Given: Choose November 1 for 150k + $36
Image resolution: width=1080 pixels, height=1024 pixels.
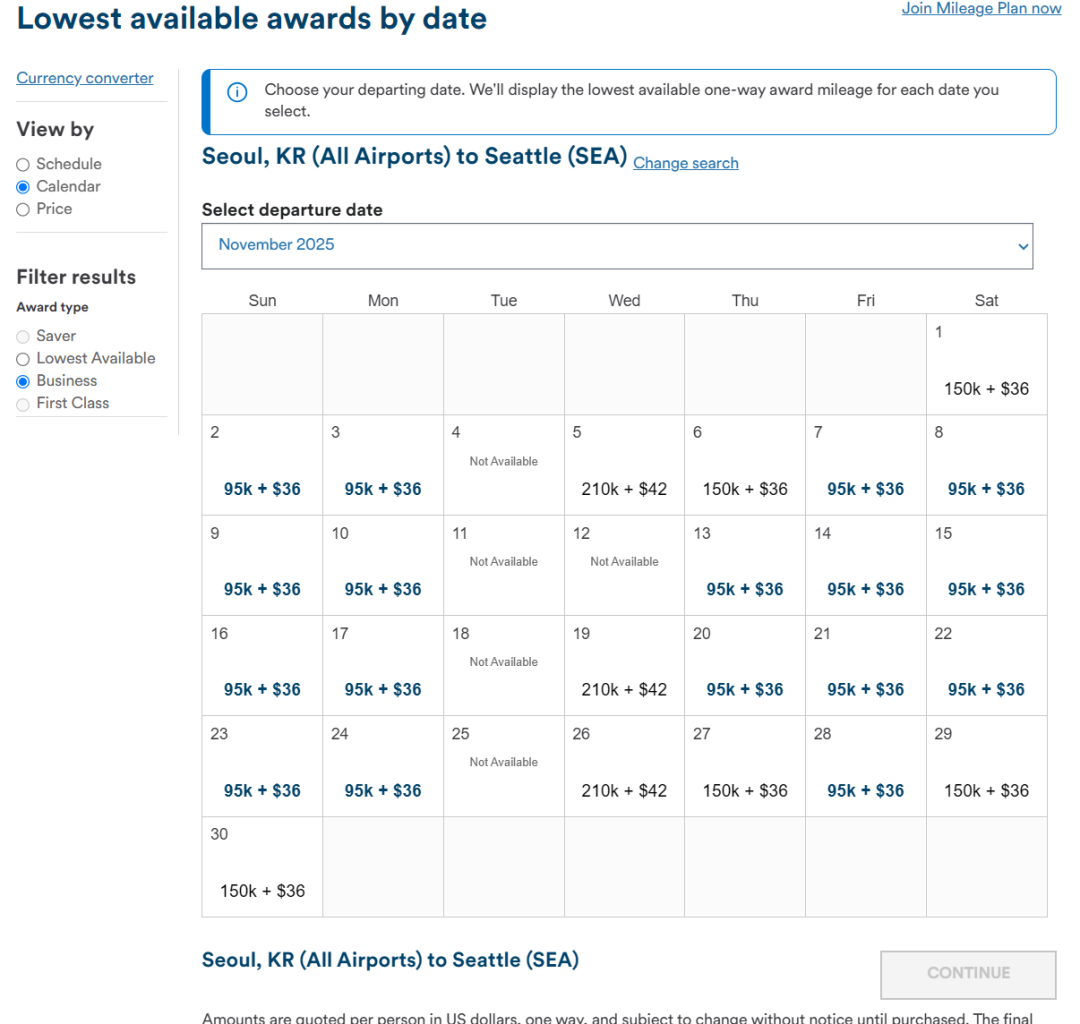Looking at the screenshot, I should click(x=986, y=388).
